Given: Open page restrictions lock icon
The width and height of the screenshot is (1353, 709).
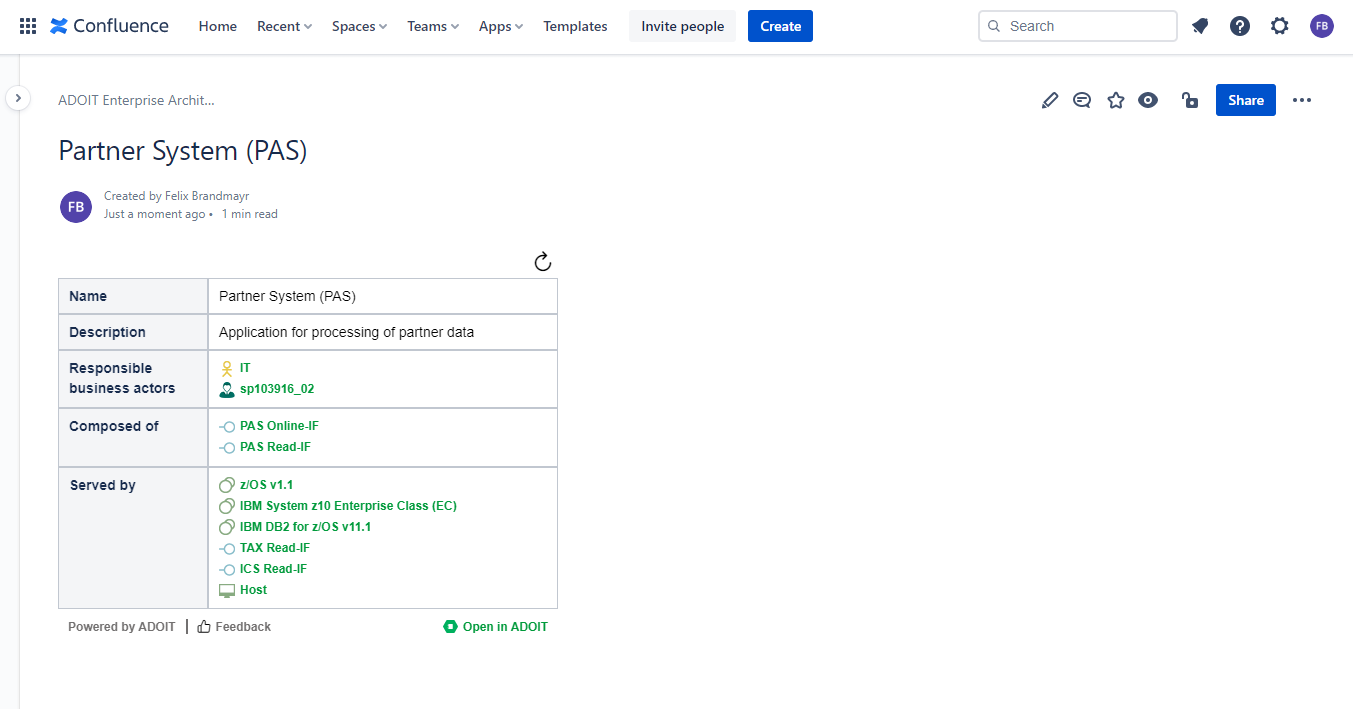Looking at the screenshot, I should click(x=1190, y=100).
